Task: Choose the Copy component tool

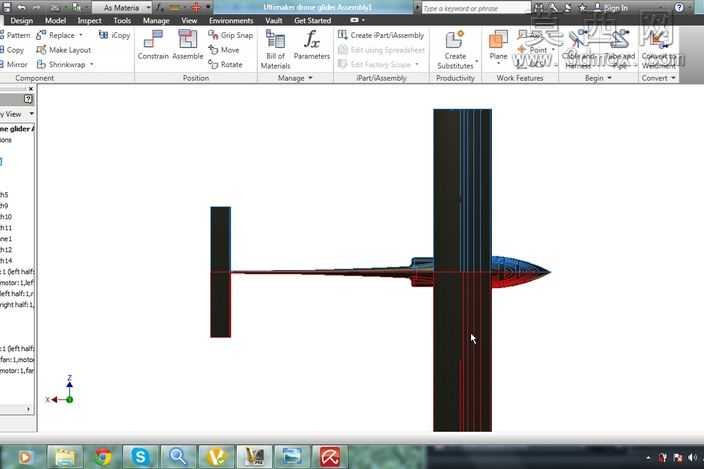Action: click(x=12, y=50)
